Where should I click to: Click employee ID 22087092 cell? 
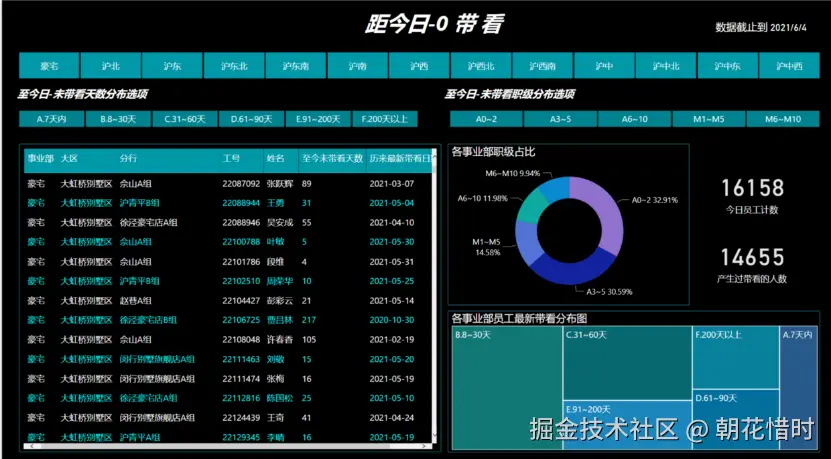(241, 184)
